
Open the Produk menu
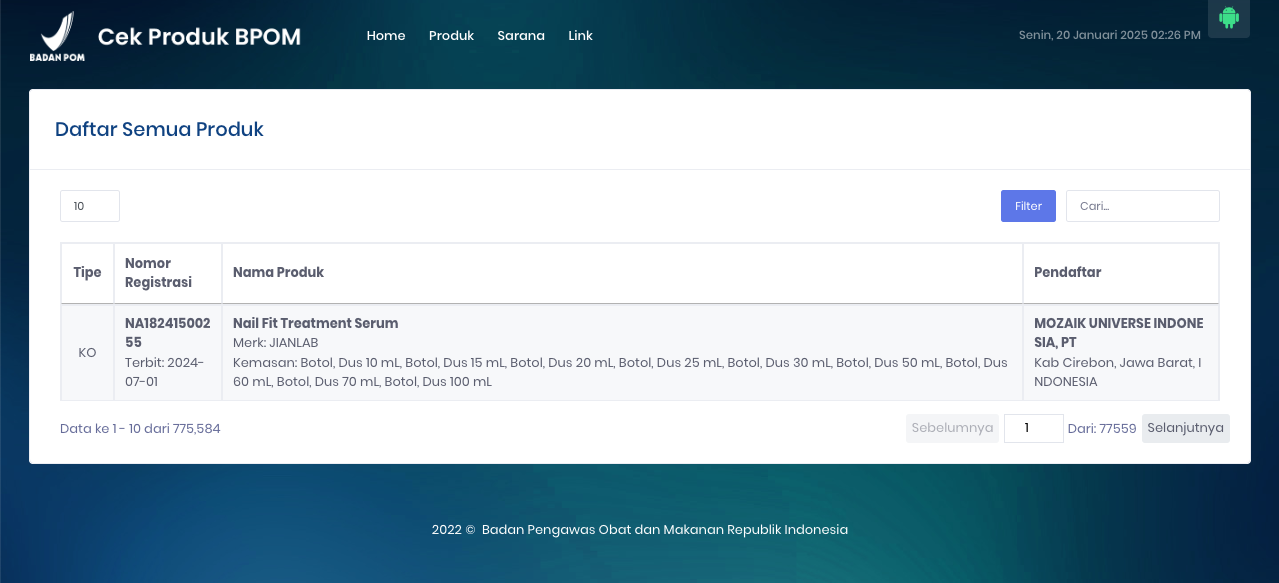pos(451,36)
